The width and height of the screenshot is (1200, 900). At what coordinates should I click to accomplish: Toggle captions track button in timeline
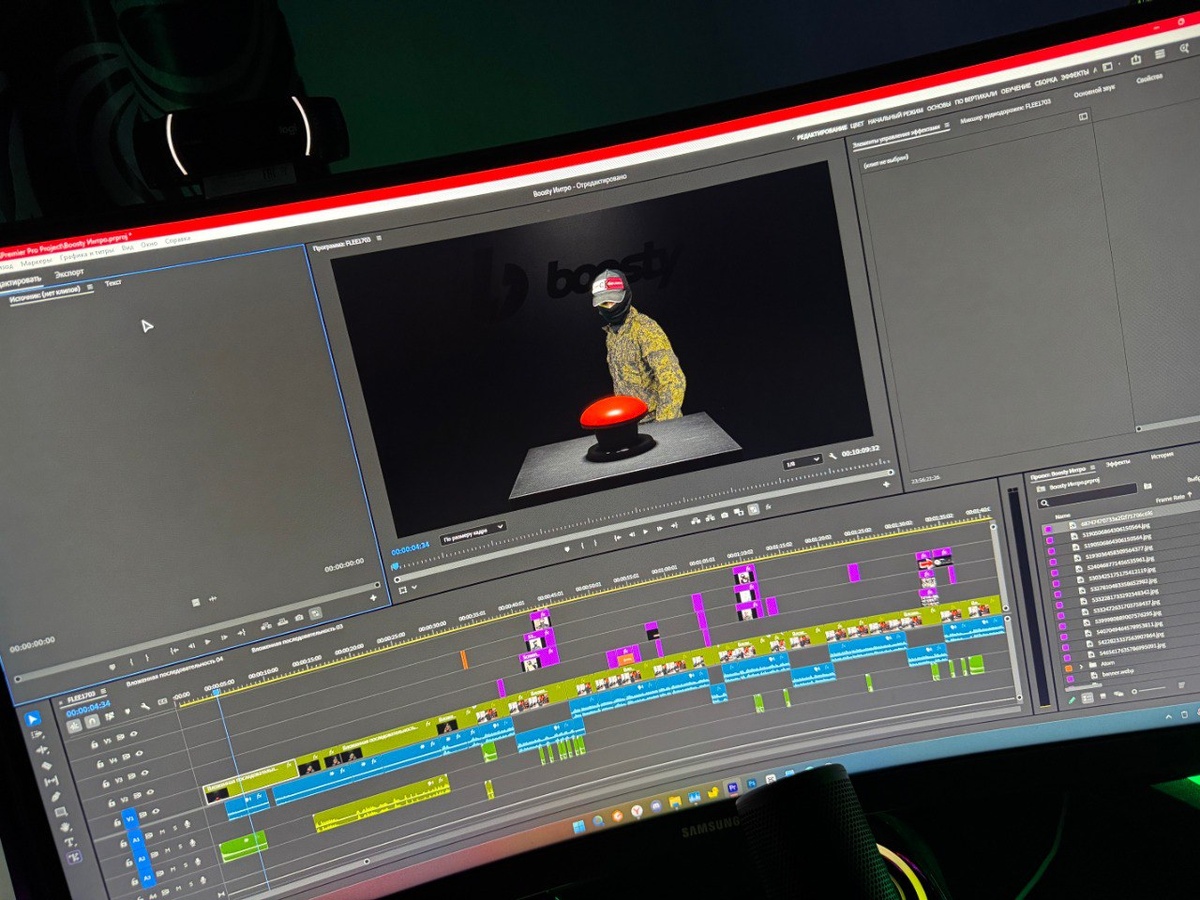(x=162, y=702)
